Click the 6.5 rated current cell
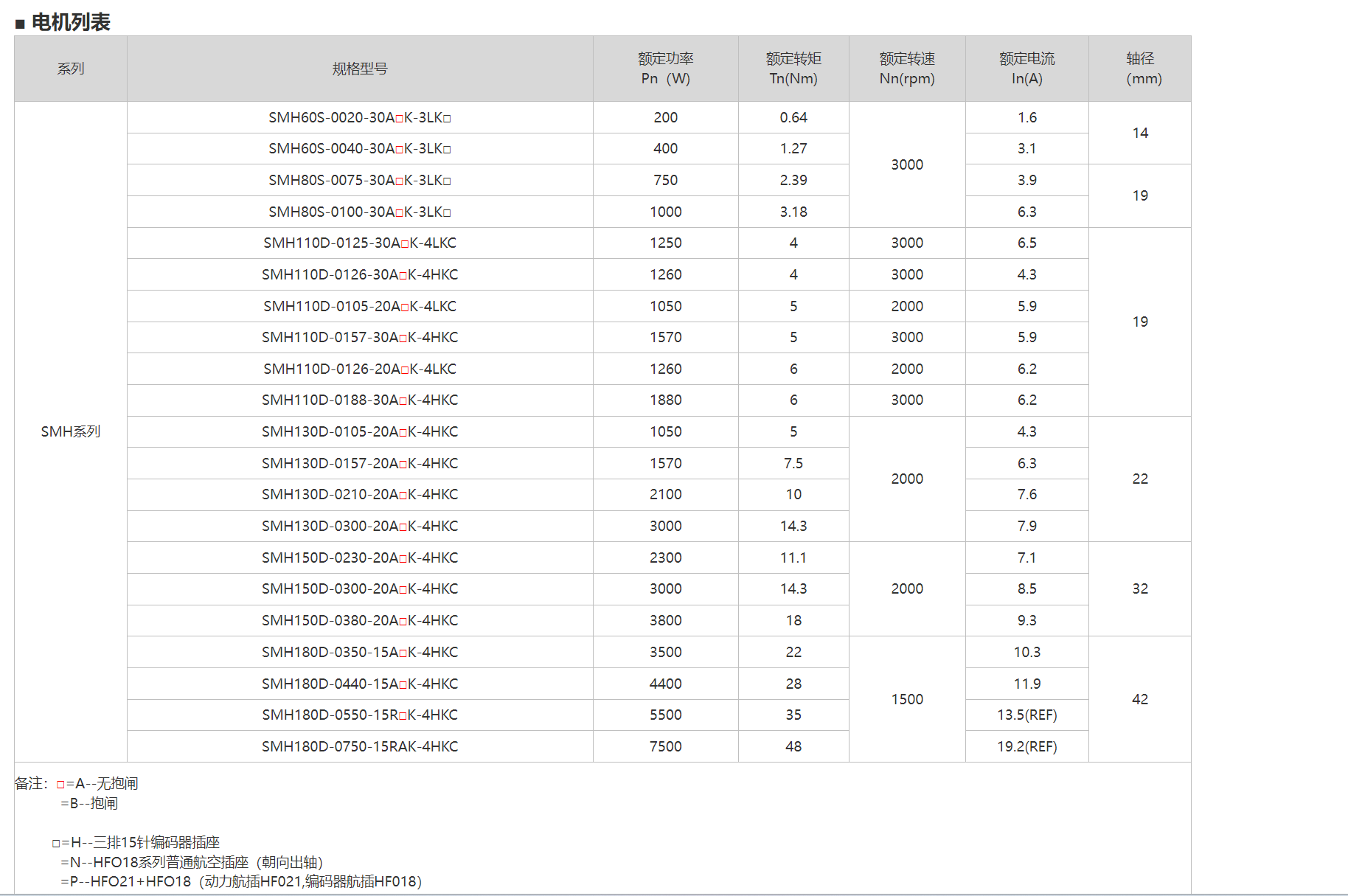 (1027, 243)
